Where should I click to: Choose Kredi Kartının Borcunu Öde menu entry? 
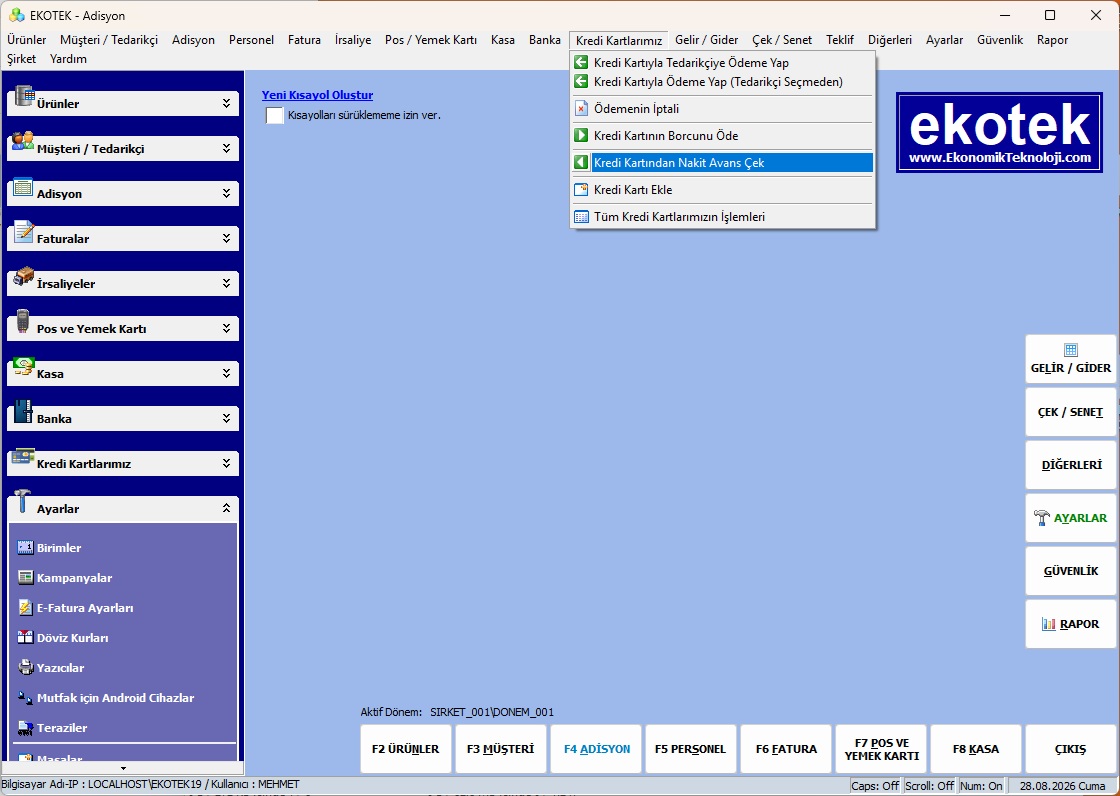pyautogui.click(x=723, y=136)
